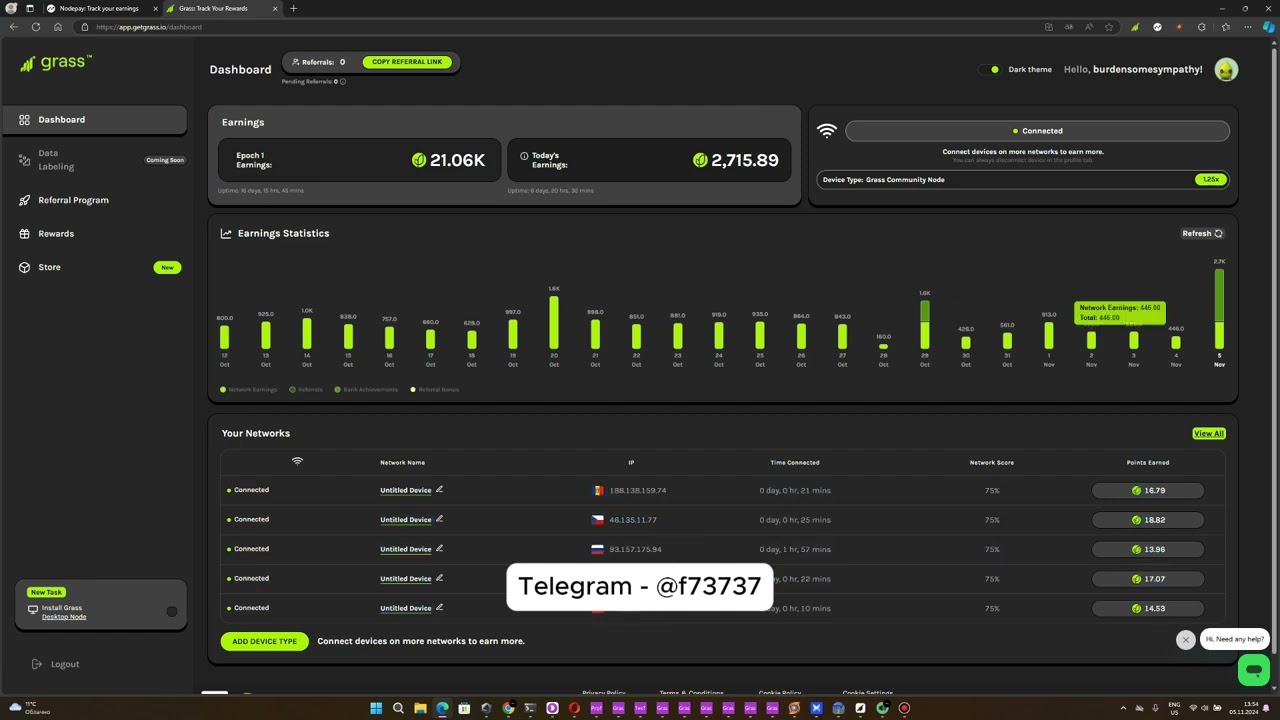Select the 20 Oct bar in chart
This screenshot has width=1280, height=720.
coord(554,322)
